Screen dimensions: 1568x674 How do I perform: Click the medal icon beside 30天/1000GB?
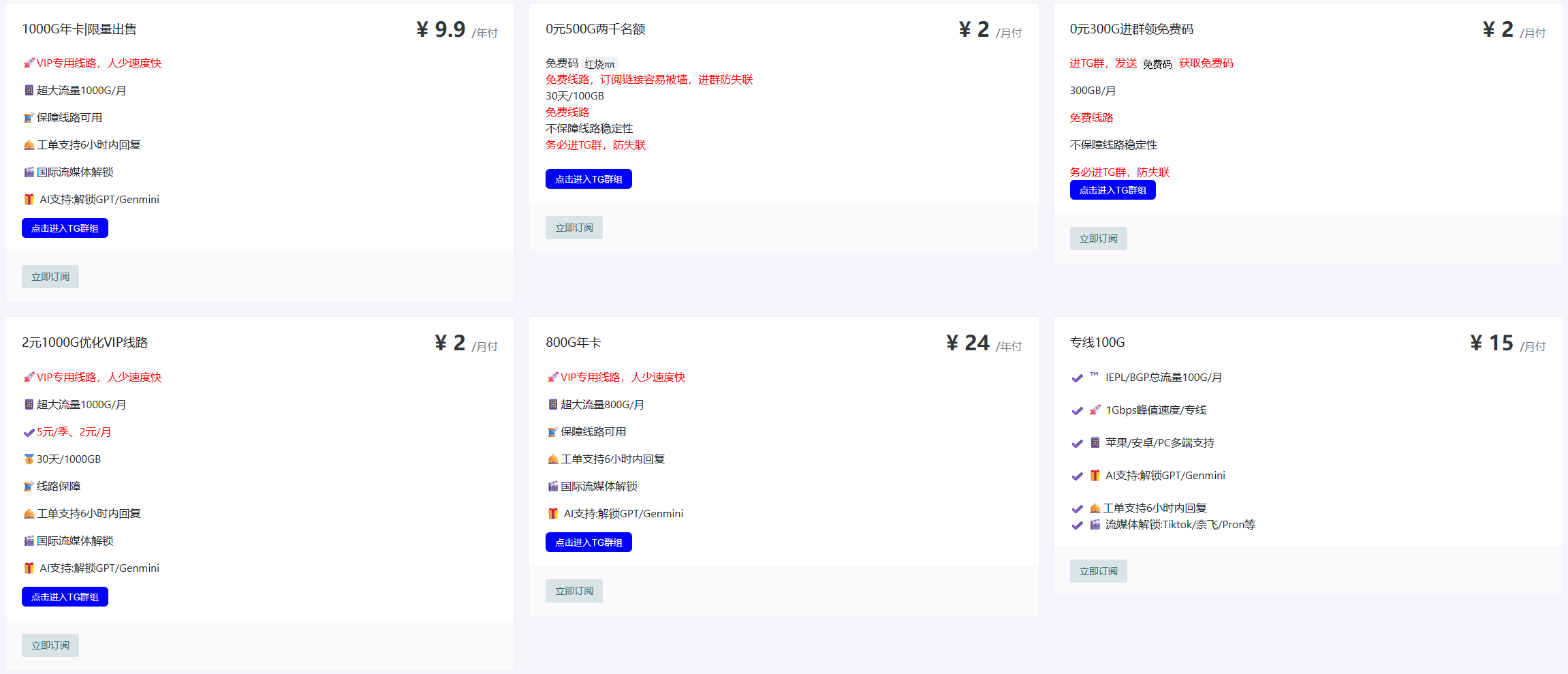pyautogui.click(x=29, y=459)
